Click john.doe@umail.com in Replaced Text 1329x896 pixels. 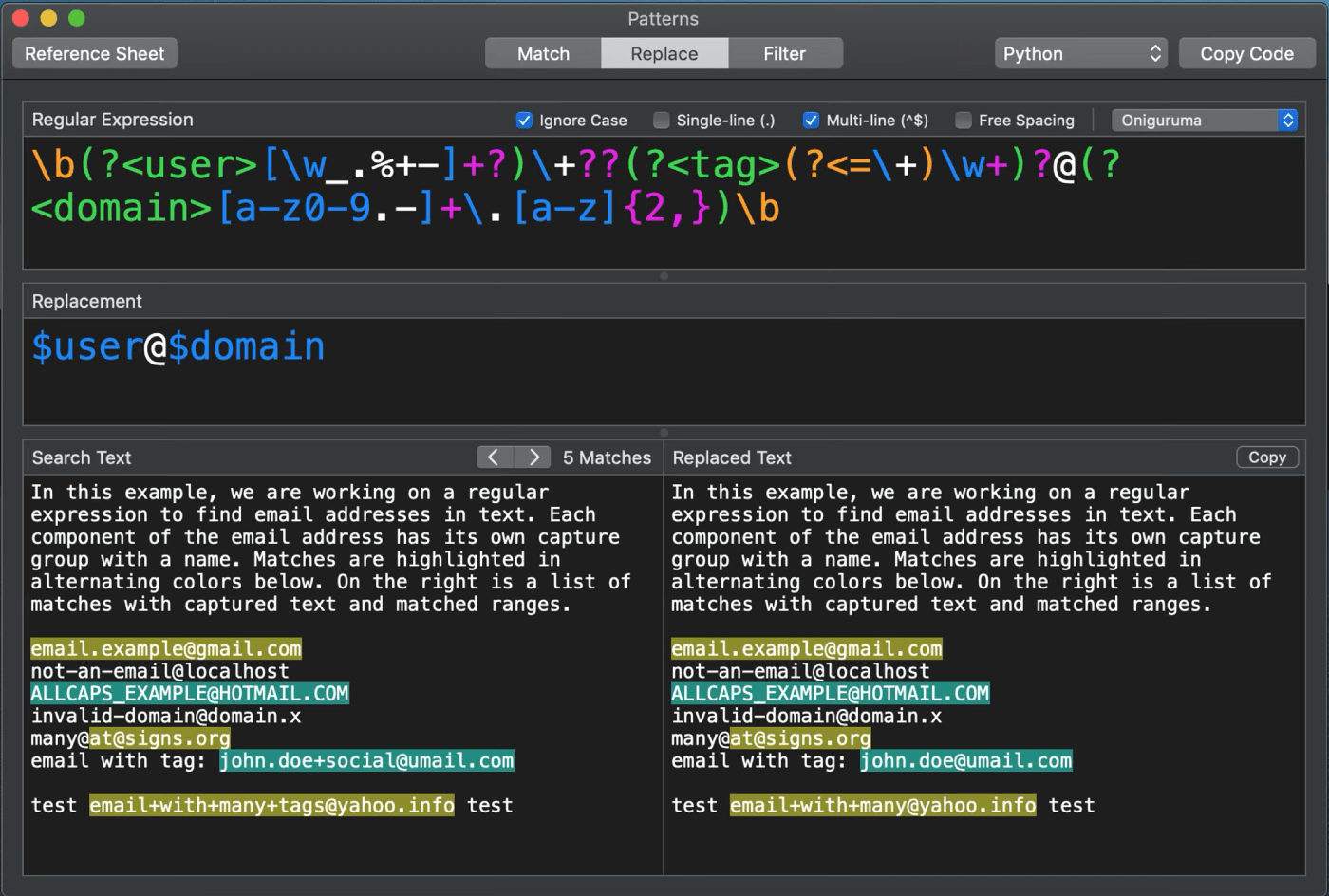(966, 761)
